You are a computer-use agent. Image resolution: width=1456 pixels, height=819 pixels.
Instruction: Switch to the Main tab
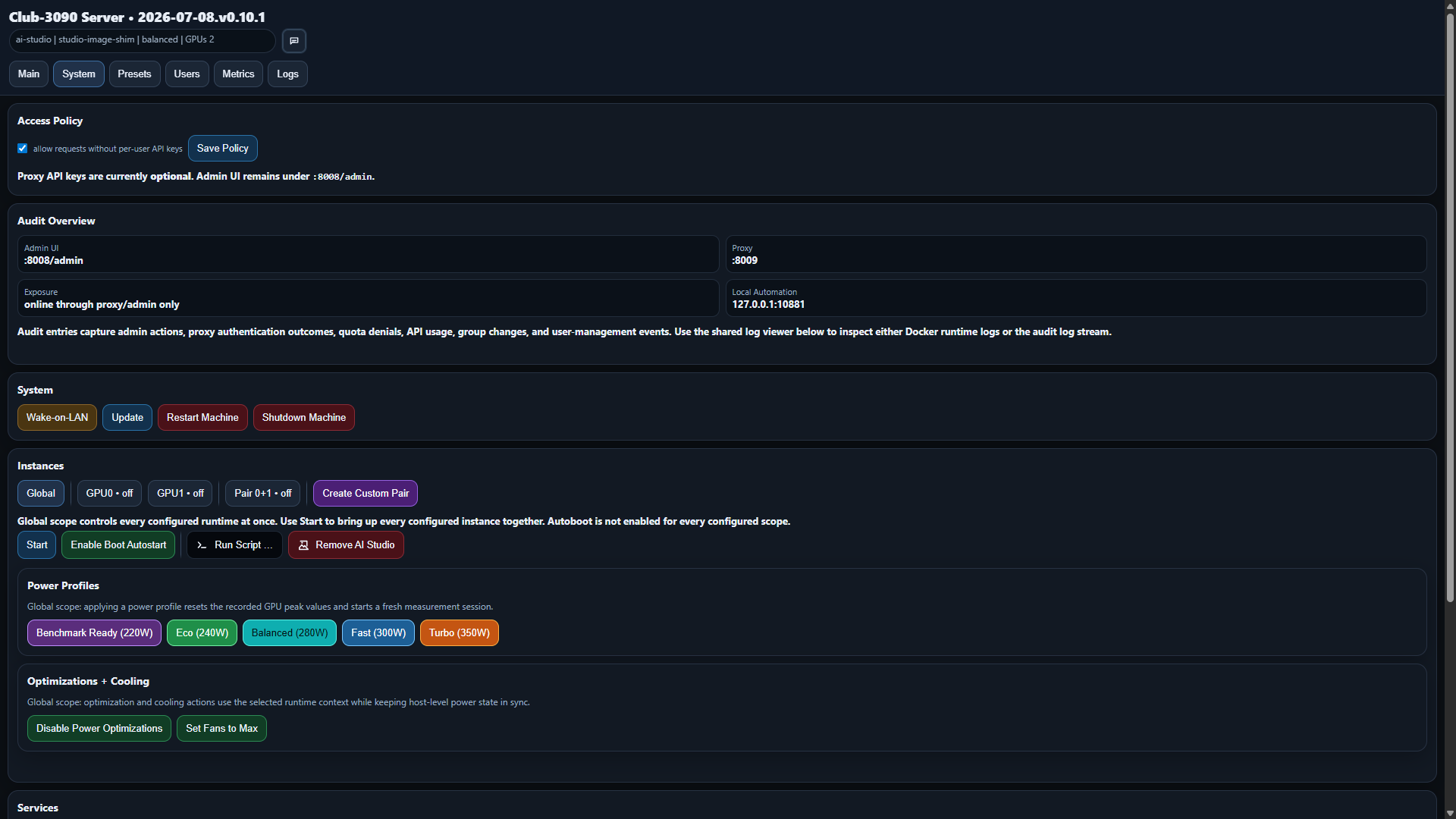click(x=29, y=74)
